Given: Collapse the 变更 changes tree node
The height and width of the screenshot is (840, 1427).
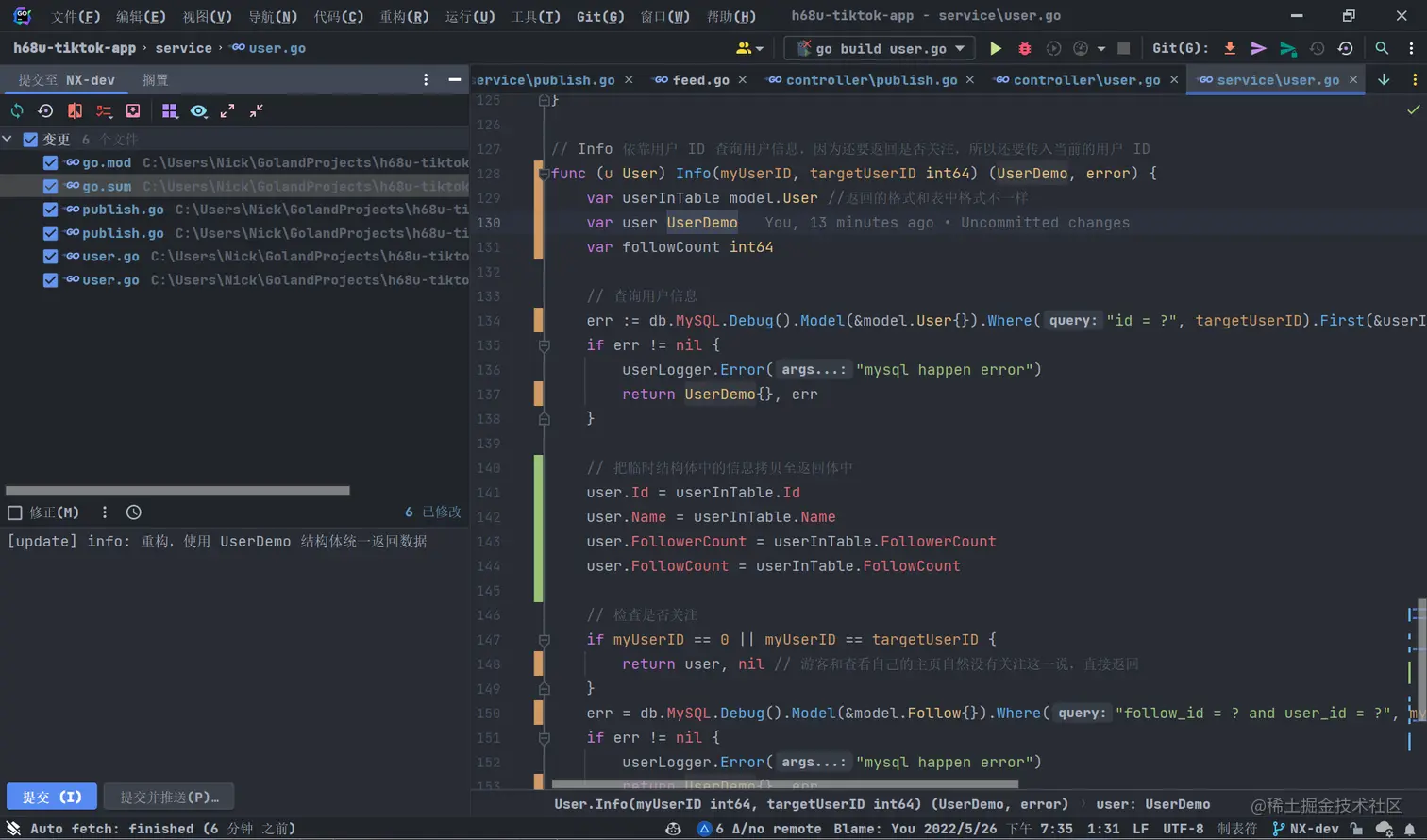Looking at the screenshot, I should click(x=8, y=140).
